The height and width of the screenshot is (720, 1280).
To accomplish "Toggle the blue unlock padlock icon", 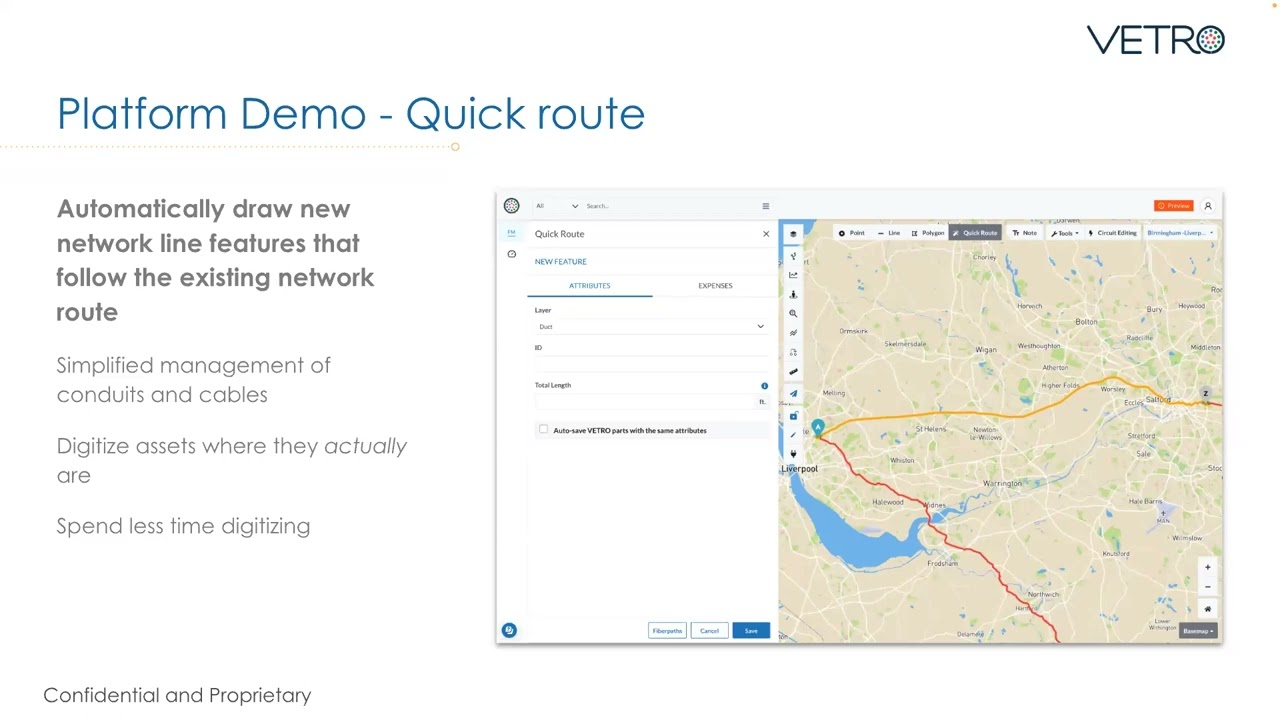I will (793, 415).
